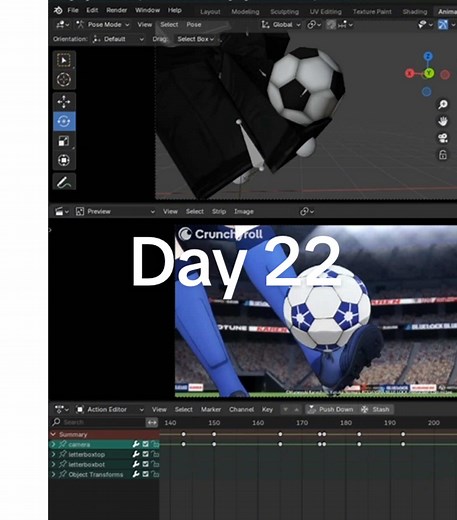This screenshot has width=457, height=520.
Task: Open the Render menu
Action: pos(116,10)
